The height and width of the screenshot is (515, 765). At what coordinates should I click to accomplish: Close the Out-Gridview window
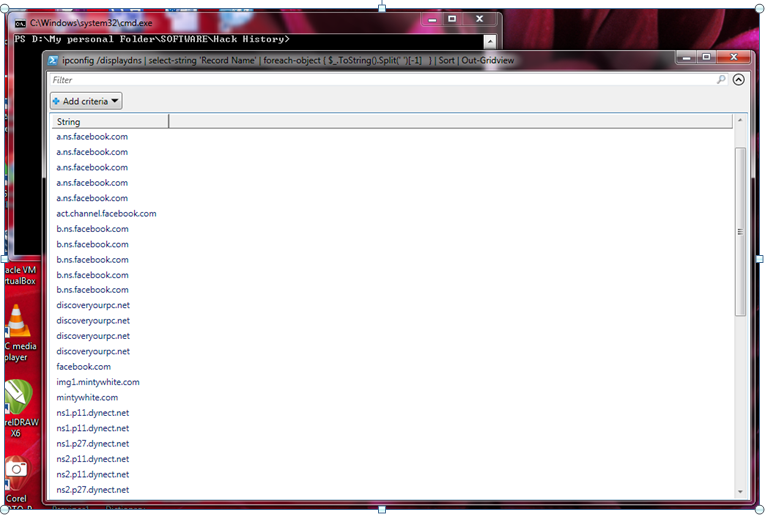tap(733, 58)
